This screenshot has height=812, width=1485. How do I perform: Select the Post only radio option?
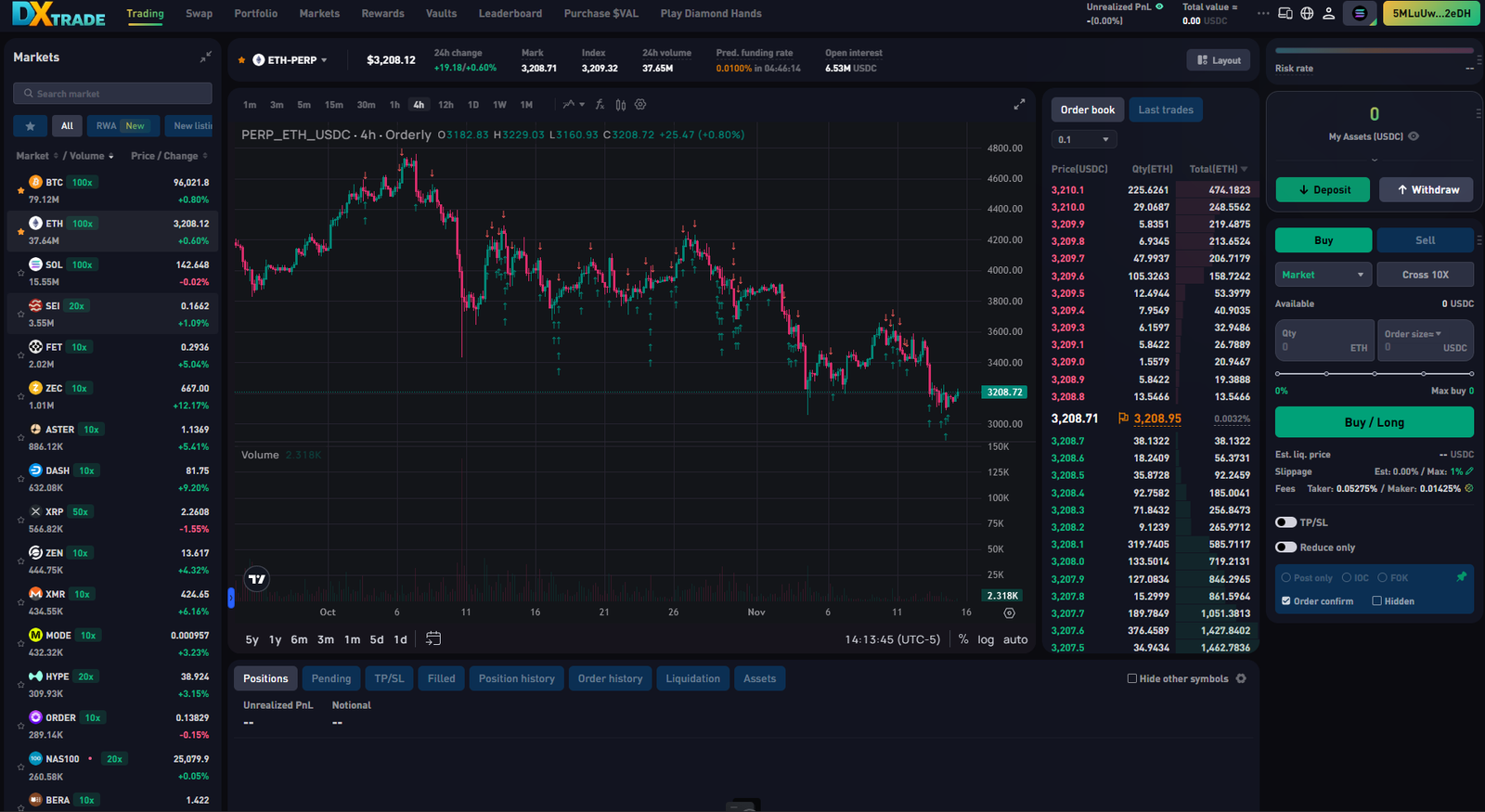[1286, 577]
